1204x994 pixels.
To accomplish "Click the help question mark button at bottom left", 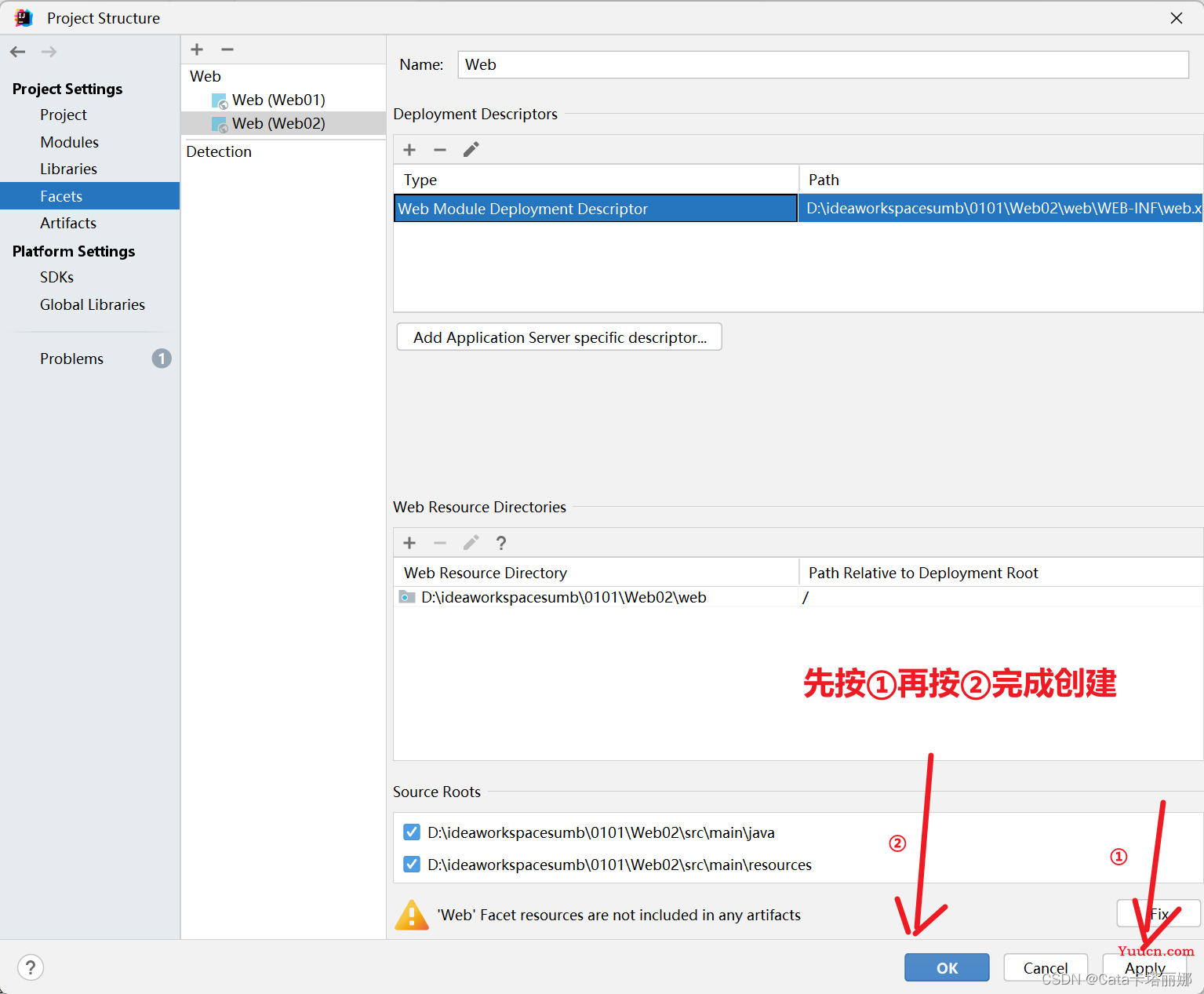I will (31, 967).
